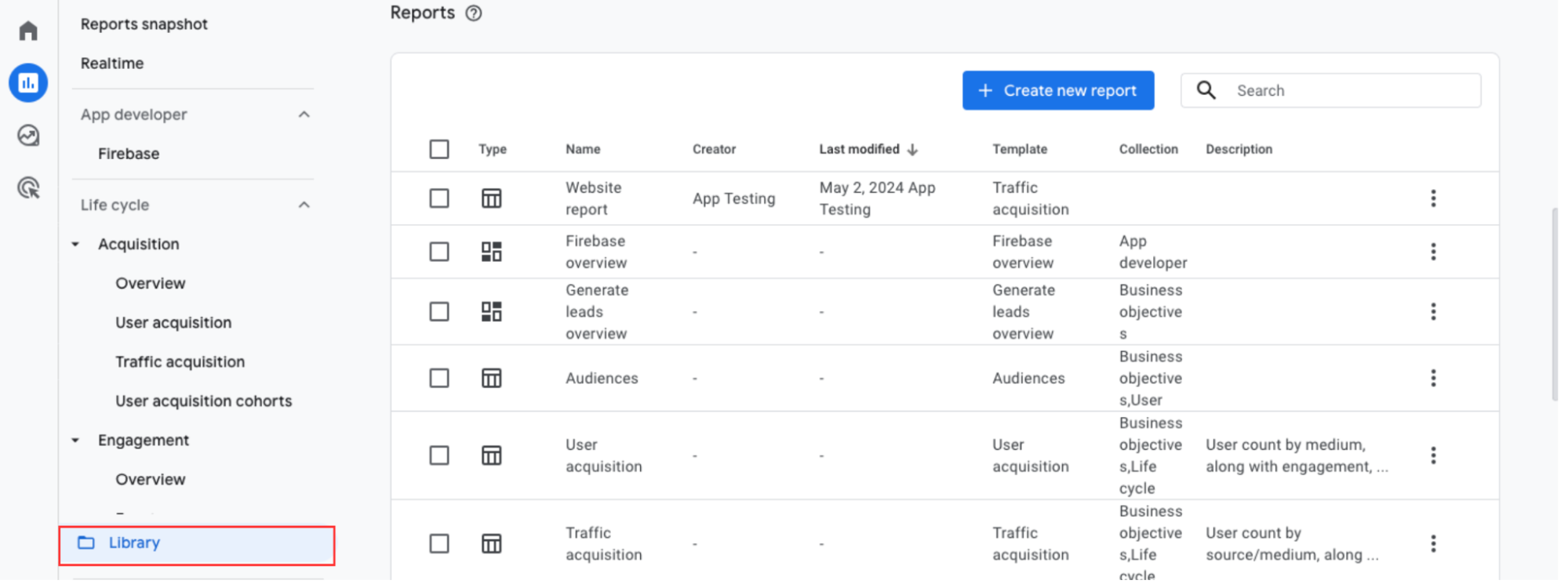The width and height of the screenshot is (1568, 584).
Task: Click the Reports help question mark icon
Action: (474, 13)
